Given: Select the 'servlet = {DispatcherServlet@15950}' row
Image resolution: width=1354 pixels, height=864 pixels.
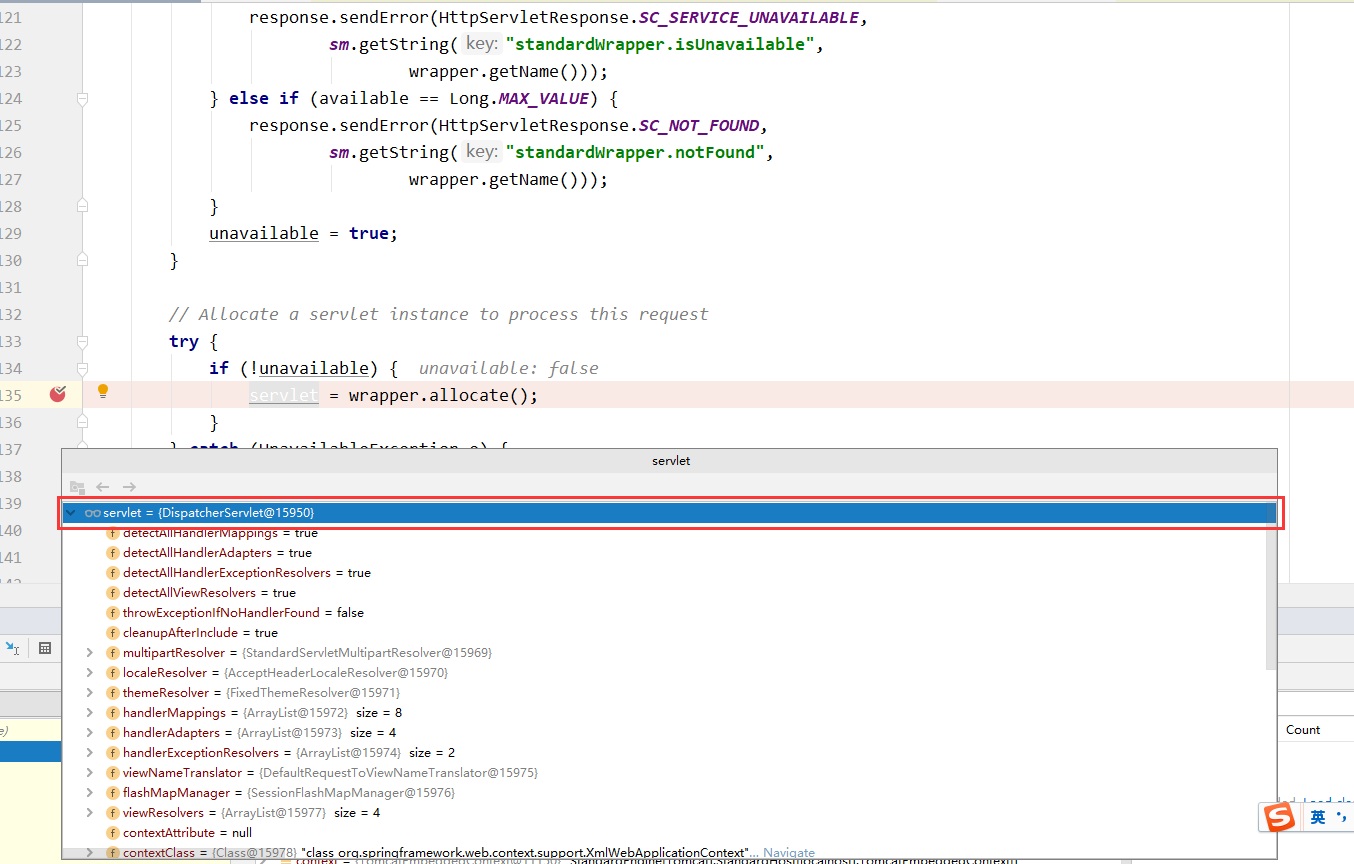Looking at the screenshot, I should [x=670, y=513].
